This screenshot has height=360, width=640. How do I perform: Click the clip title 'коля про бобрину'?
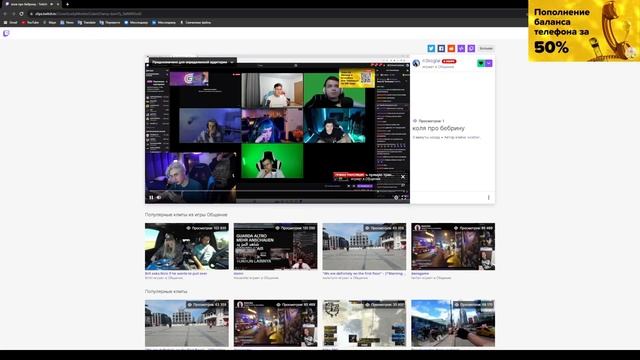(x=438, y=128)
